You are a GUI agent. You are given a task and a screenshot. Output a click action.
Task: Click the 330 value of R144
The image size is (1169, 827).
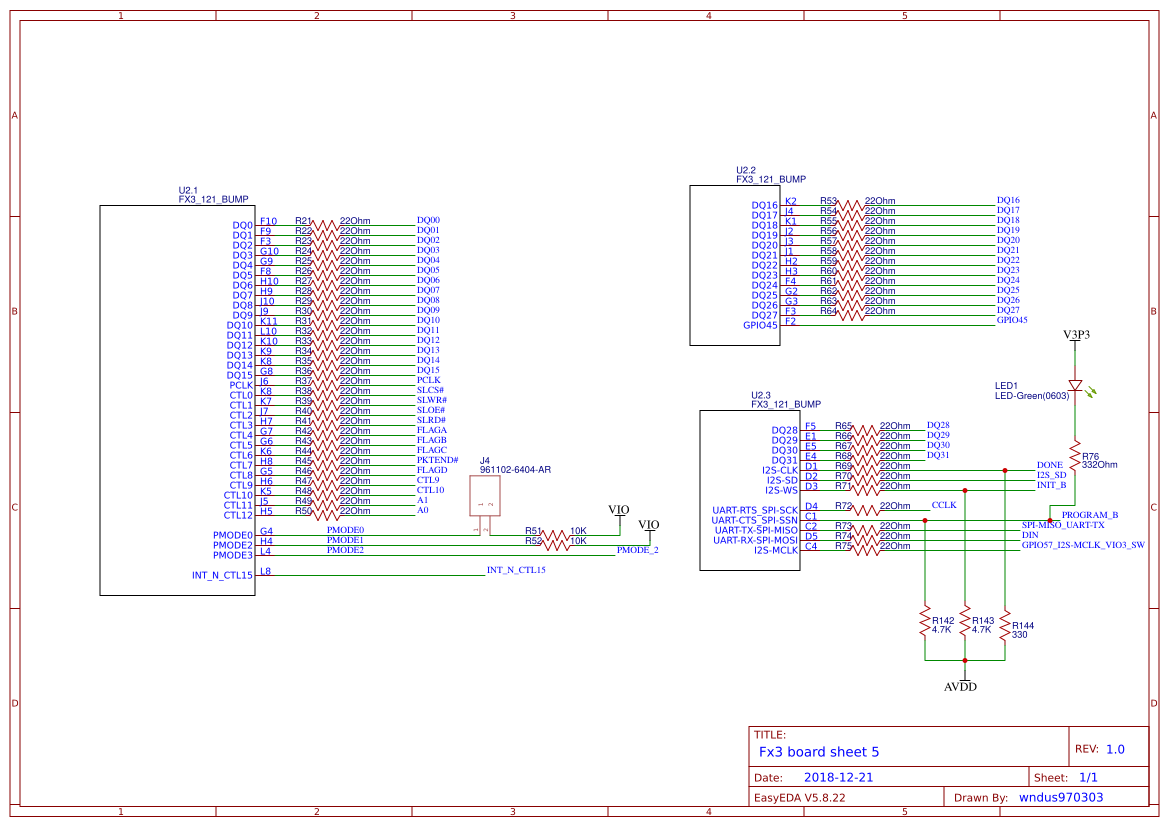(1019, 635)
